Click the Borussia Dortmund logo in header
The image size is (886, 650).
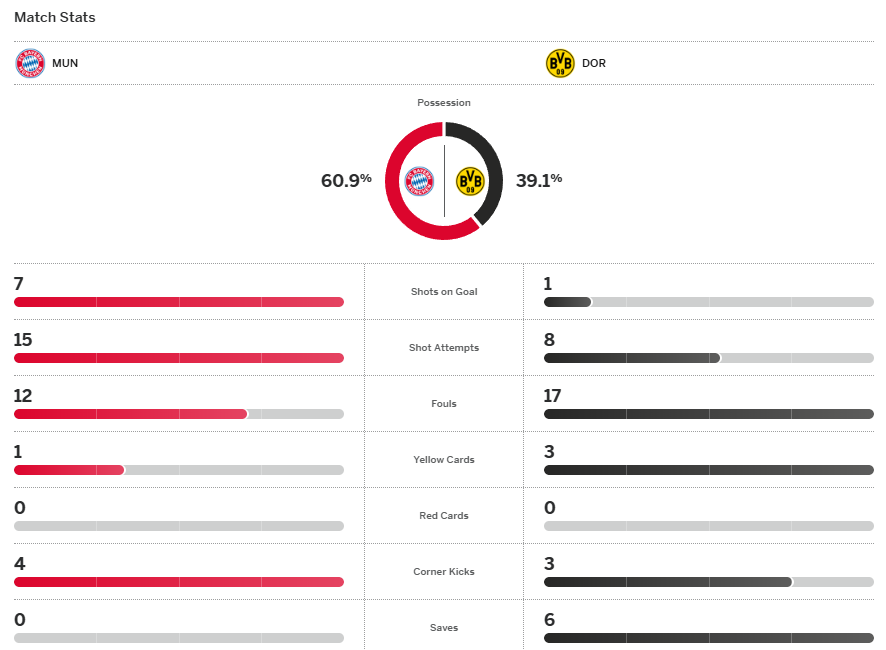[x=560, y=63]
